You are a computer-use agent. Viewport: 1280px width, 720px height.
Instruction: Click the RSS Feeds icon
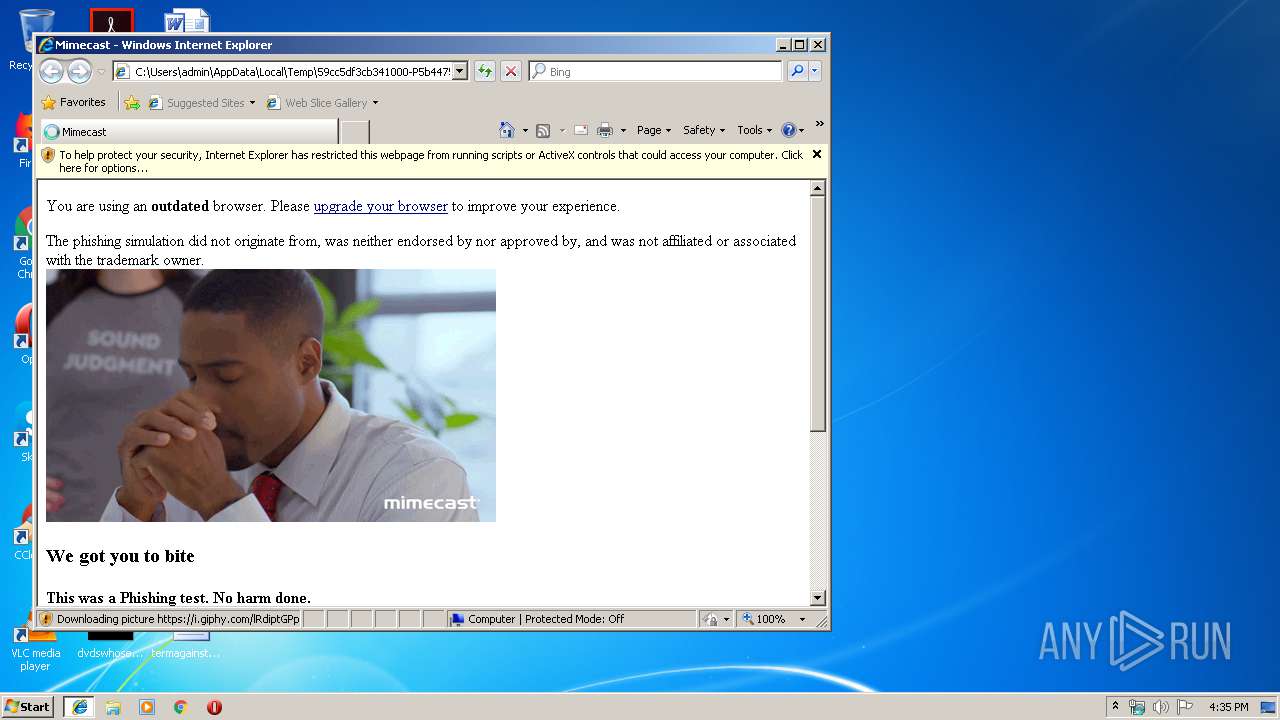coord(543,130)
